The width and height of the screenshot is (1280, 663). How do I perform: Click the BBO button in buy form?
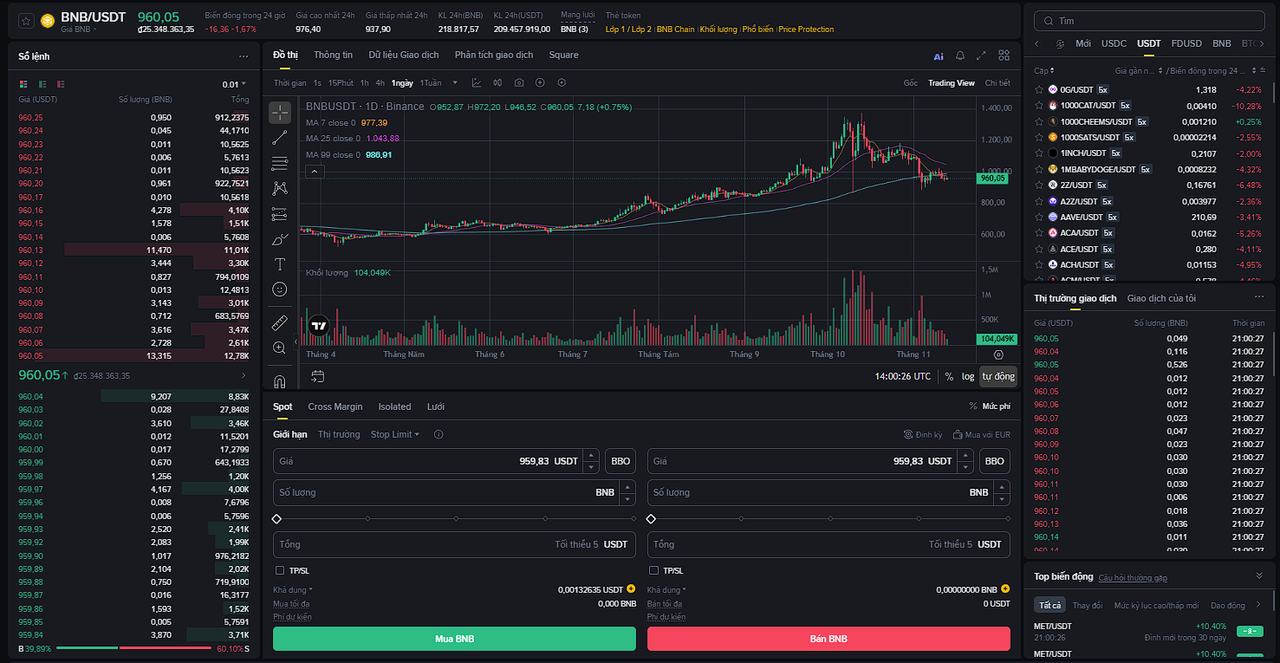pyautogui.click(x=620, y=461)
